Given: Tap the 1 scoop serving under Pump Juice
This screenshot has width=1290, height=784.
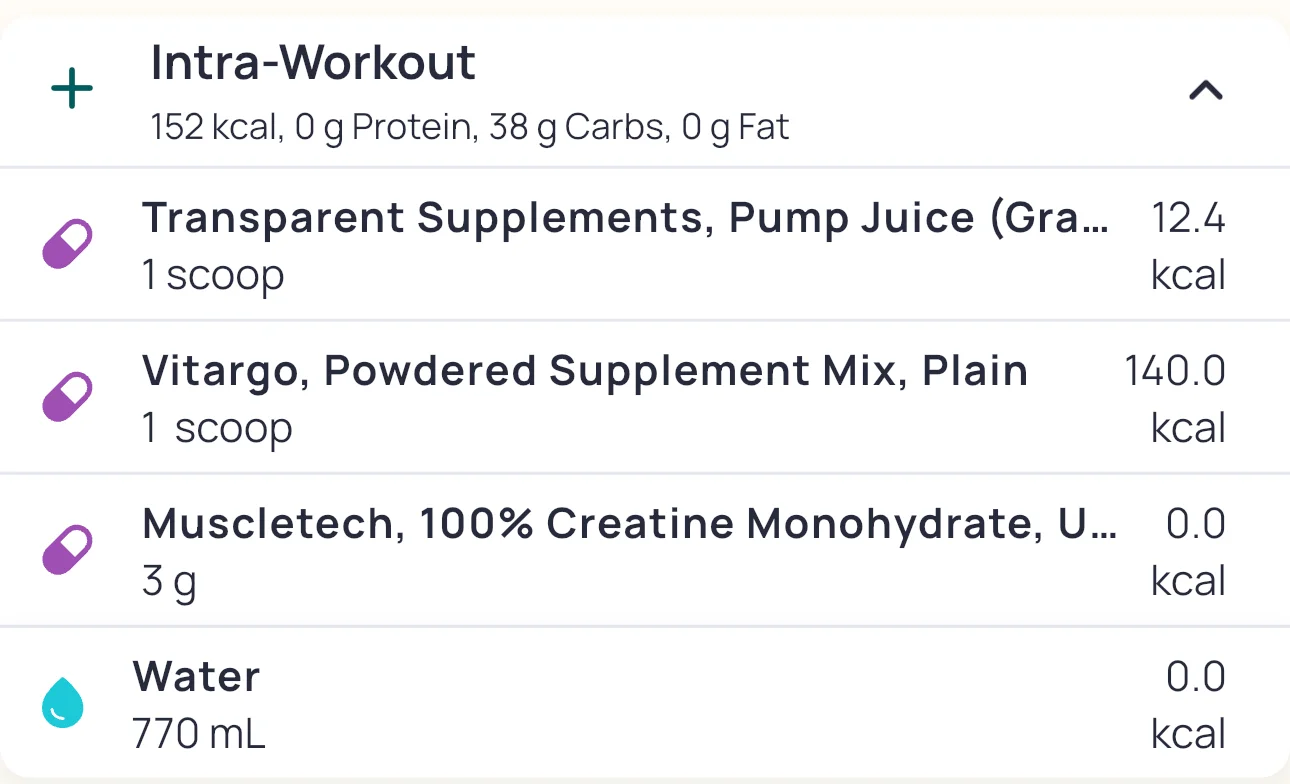Looking at the screenshot, I should tap(213, 275).
